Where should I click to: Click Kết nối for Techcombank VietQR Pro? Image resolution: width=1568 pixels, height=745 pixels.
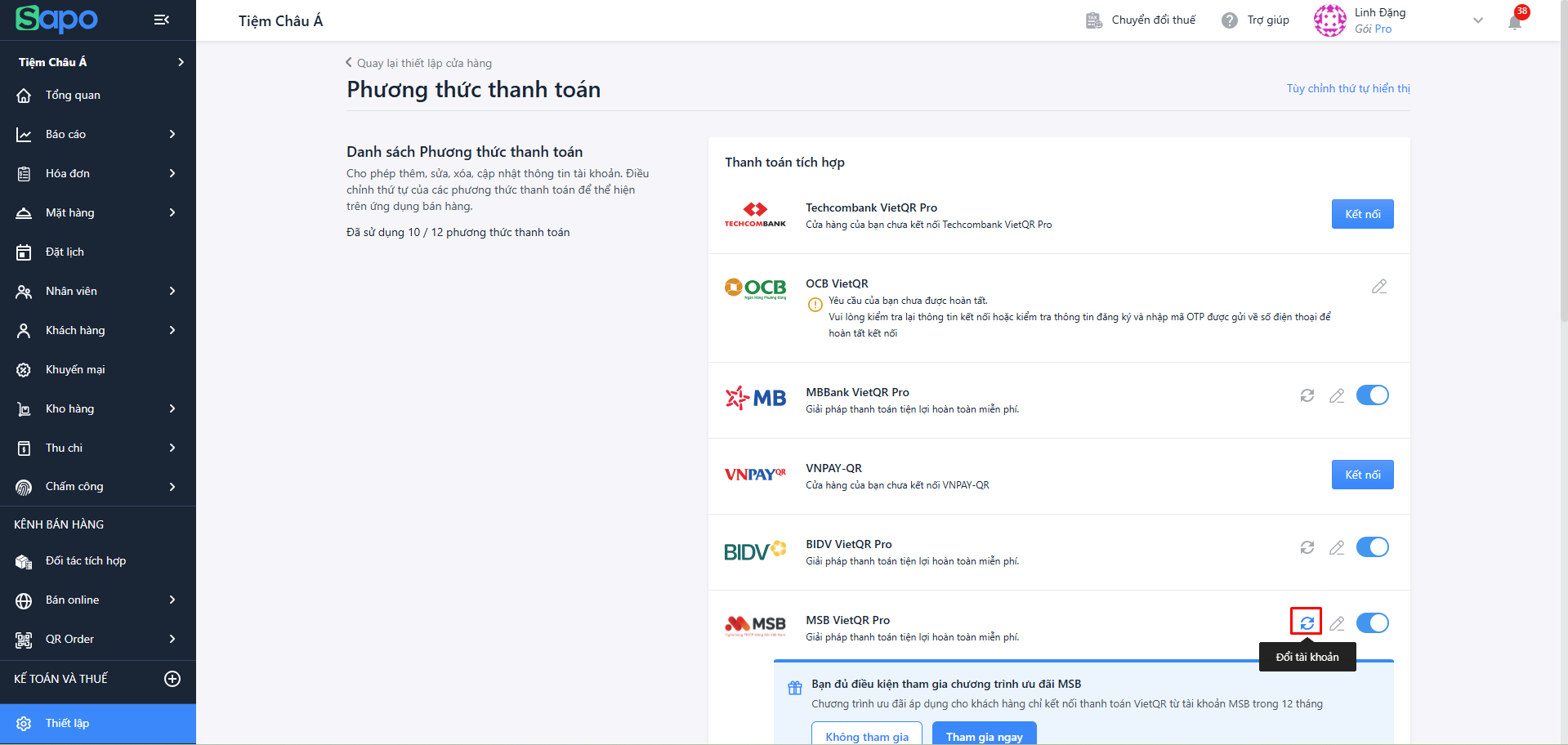[1362, 214]
